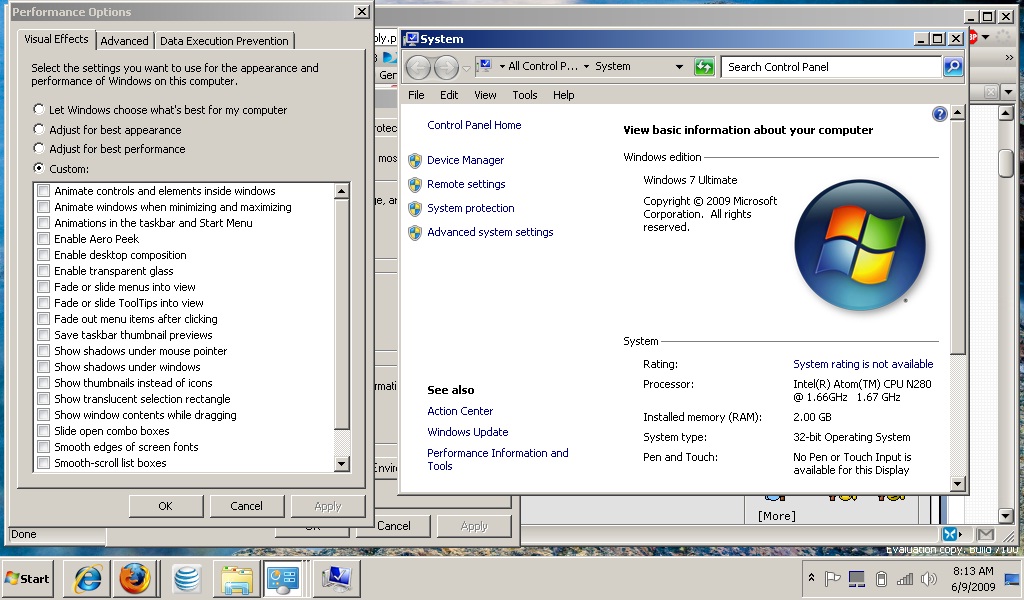Open the Tools menu in System window
This screenshot has height=600, width=1024.
click(x=525, y=95)
